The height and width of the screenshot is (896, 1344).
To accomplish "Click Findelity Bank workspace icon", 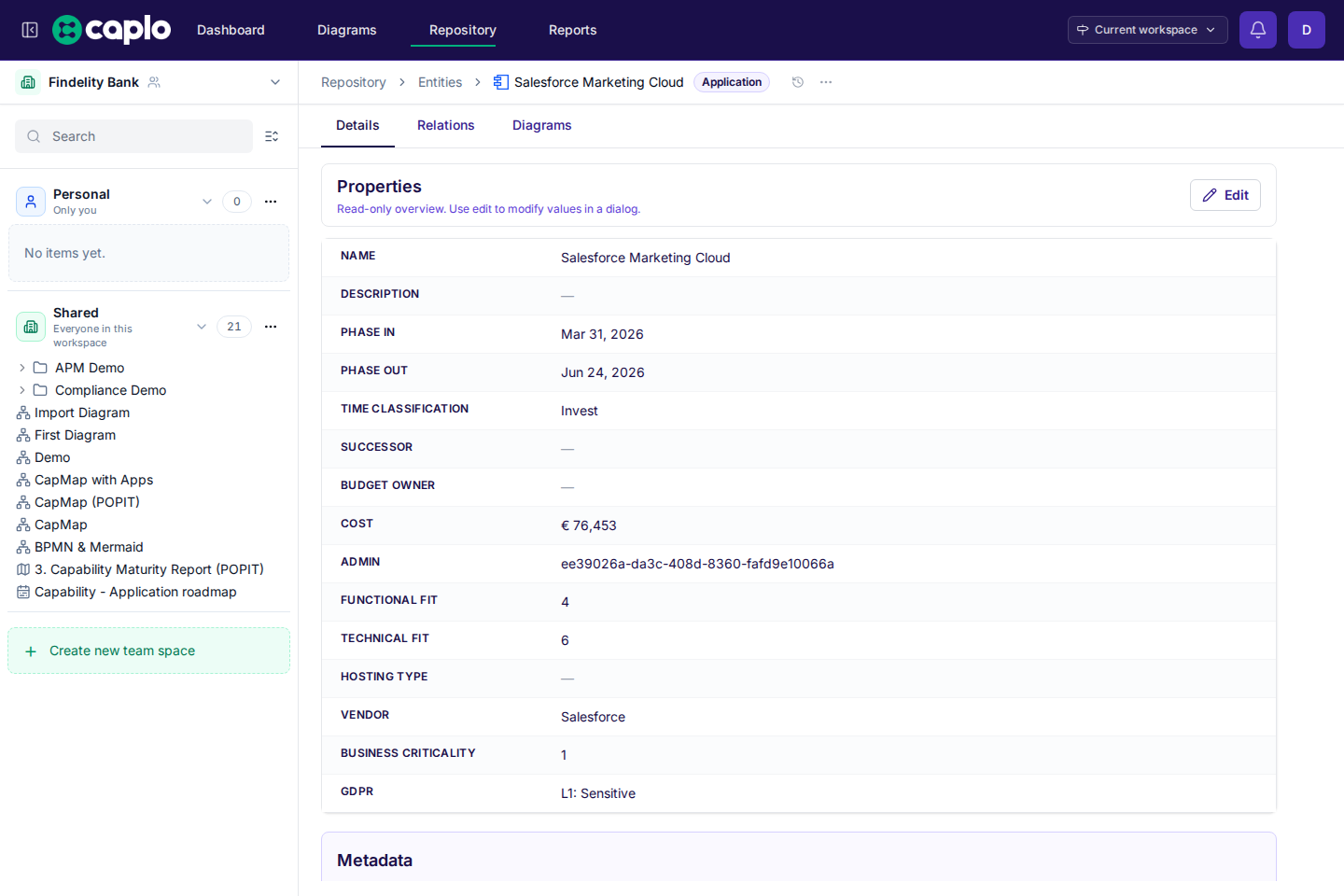I will click(28, 82).
